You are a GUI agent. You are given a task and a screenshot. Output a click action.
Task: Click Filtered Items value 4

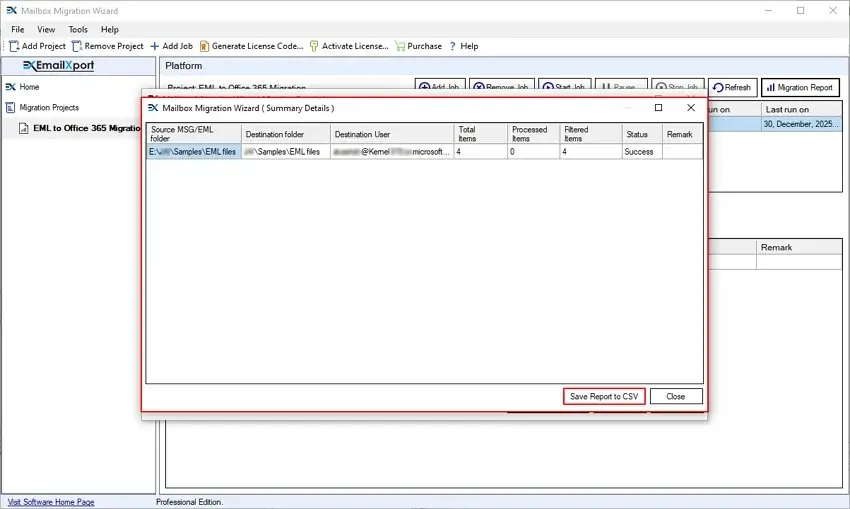coord(591,152)
